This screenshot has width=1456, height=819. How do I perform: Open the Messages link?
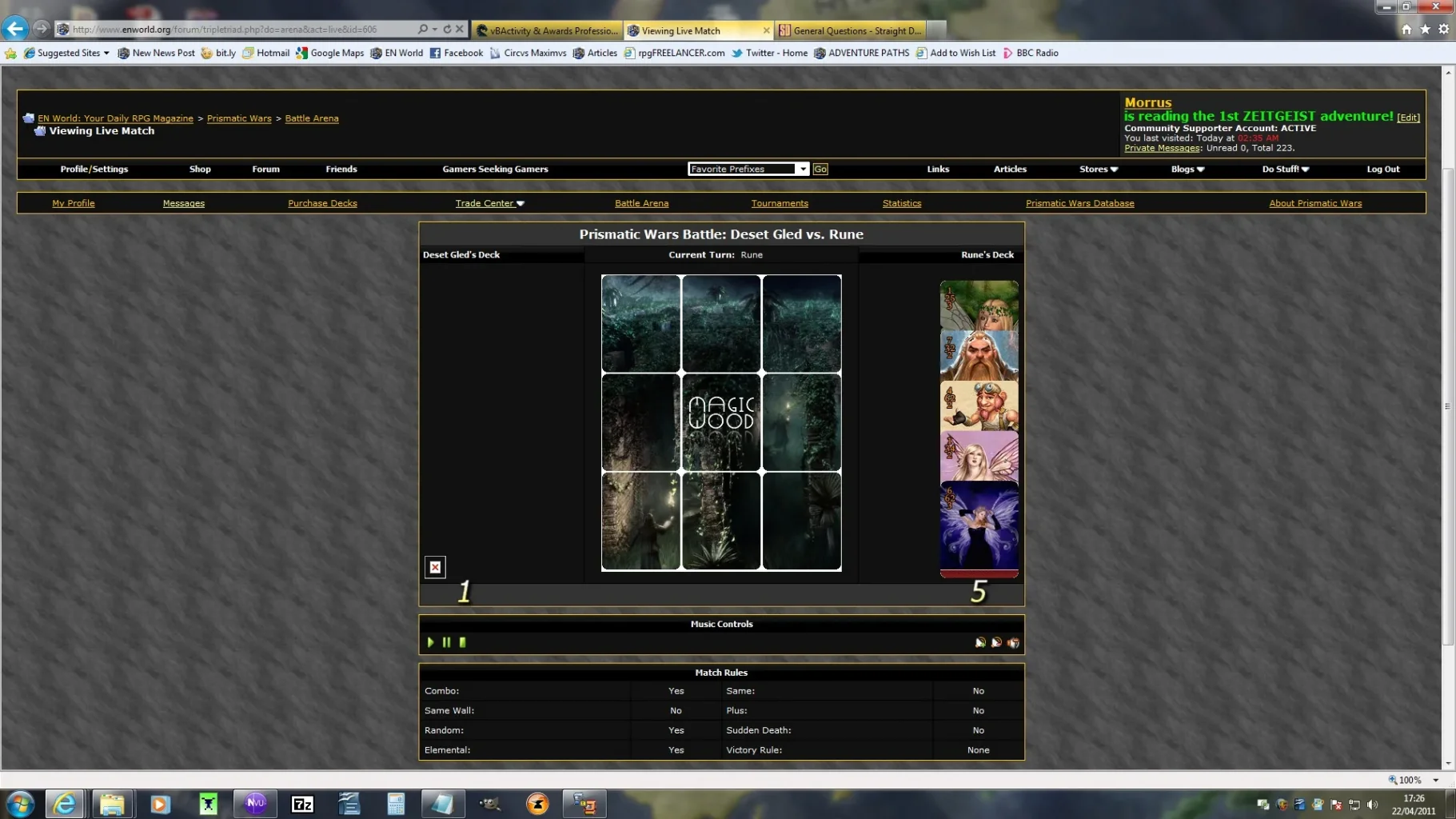click(x=184, y=203)
